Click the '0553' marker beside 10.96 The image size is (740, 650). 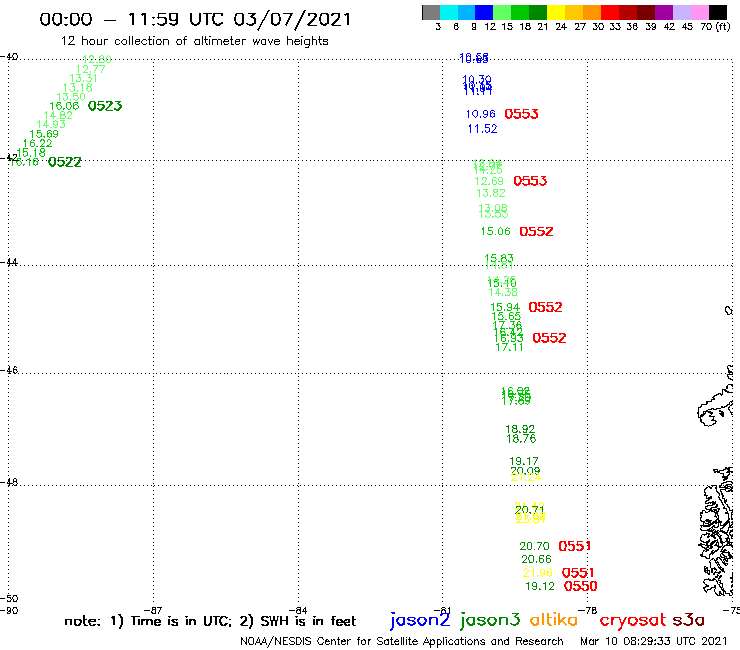[521, 114]
